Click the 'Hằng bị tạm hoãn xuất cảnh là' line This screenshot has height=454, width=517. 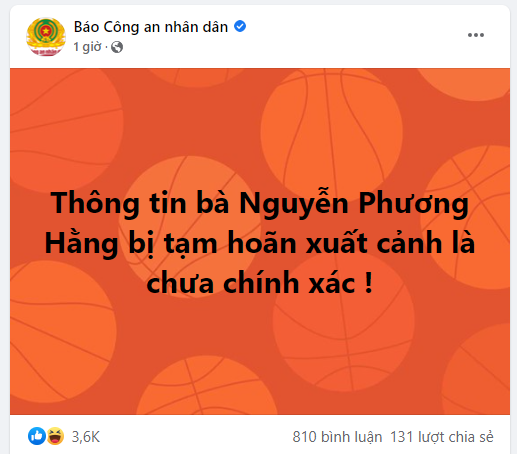tap(260, 243)
